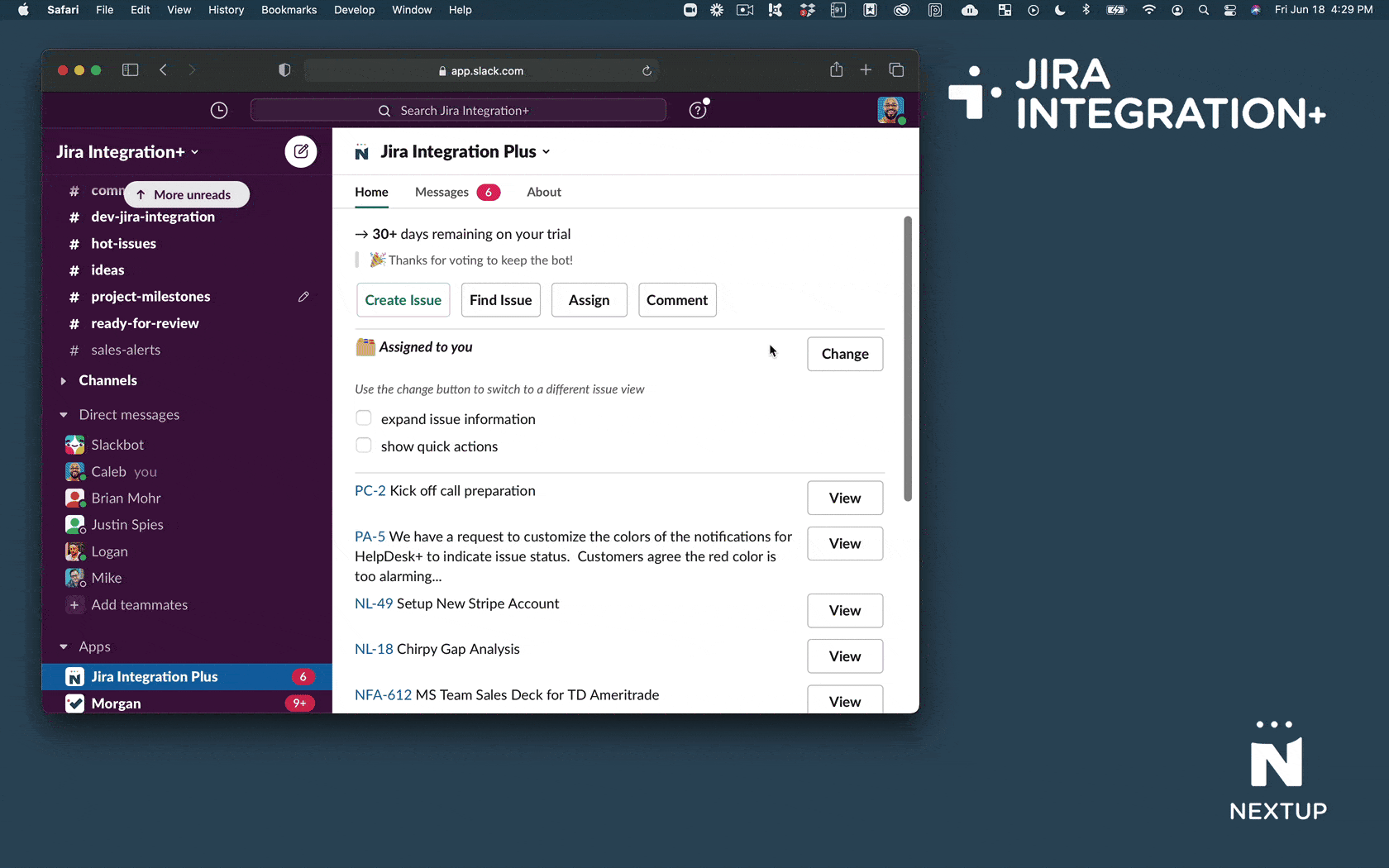Click the Comment button

click(x=677, y=300)
